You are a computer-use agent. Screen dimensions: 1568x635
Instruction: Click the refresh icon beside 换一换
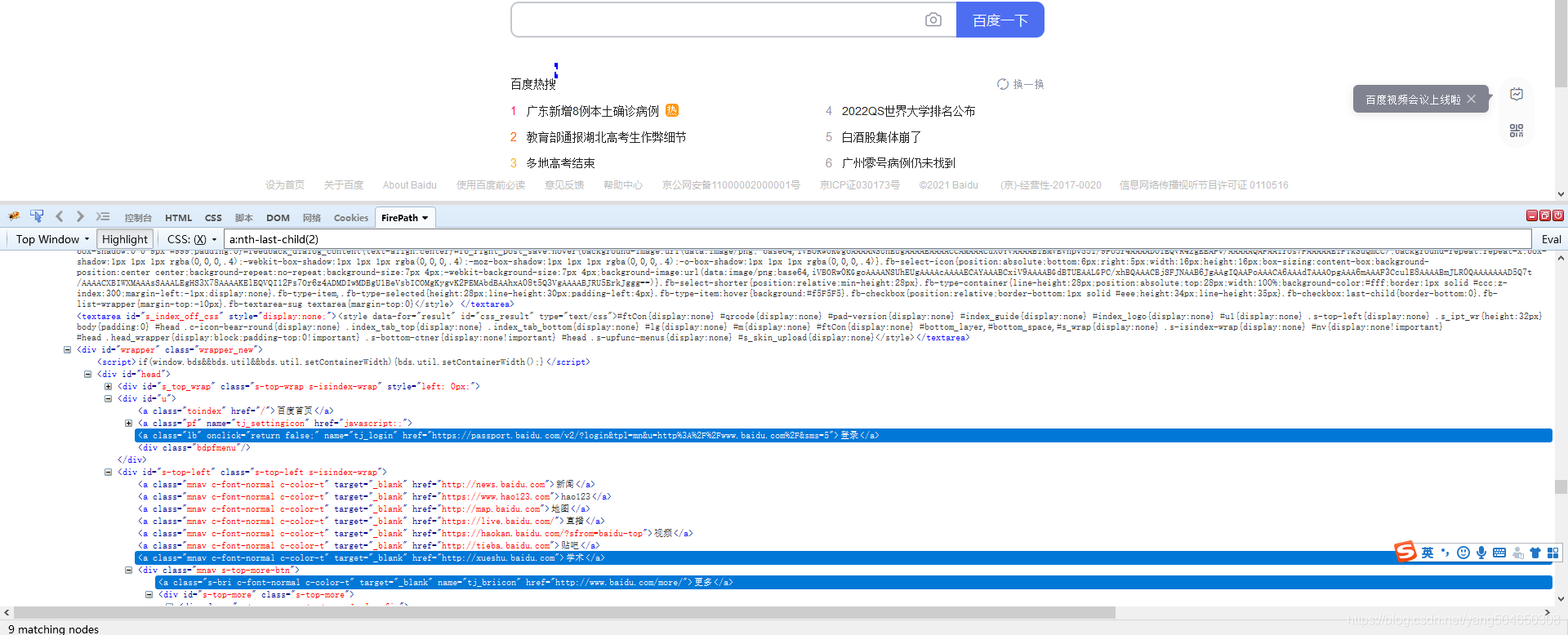coord(1003,84)
